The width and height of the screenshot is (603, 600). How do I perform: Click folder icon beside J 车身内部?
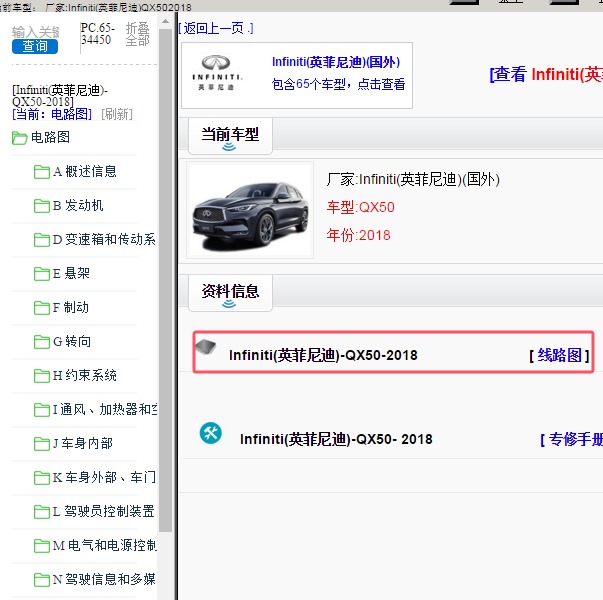(x=42, y=443)
